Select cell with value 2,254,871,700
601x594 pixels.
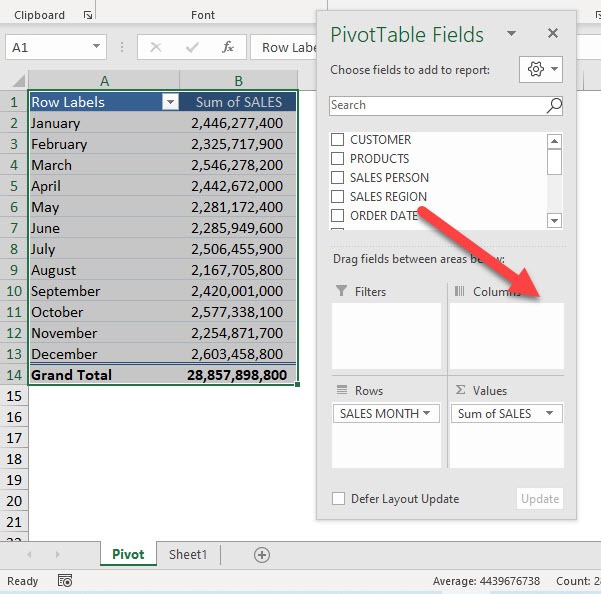(238, 333)
